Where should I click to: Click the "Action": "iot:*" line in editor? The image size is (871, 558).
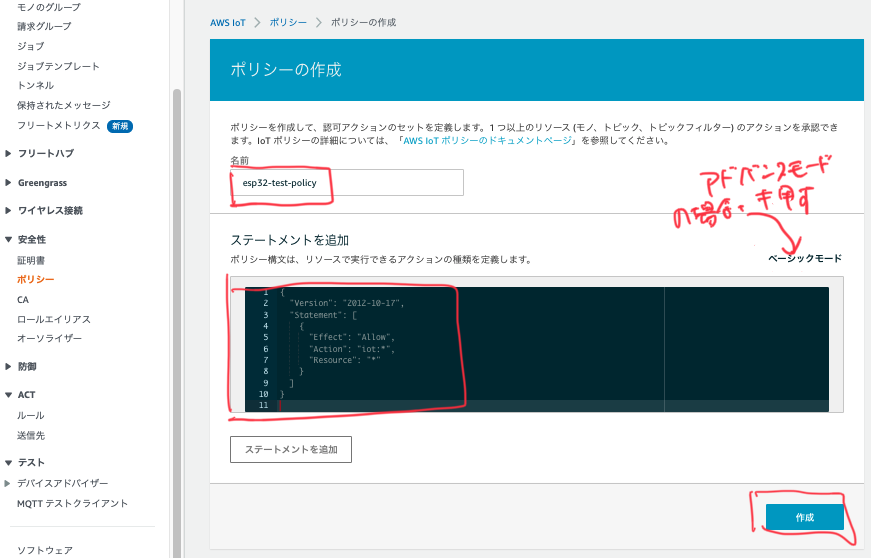(352, 349)
